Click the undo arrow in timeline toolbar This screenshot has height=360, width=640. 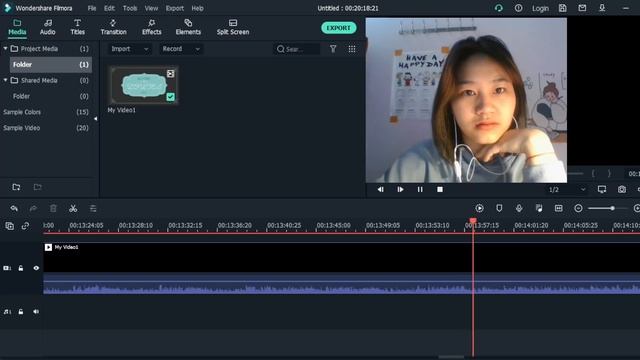[x=14, y=209]
